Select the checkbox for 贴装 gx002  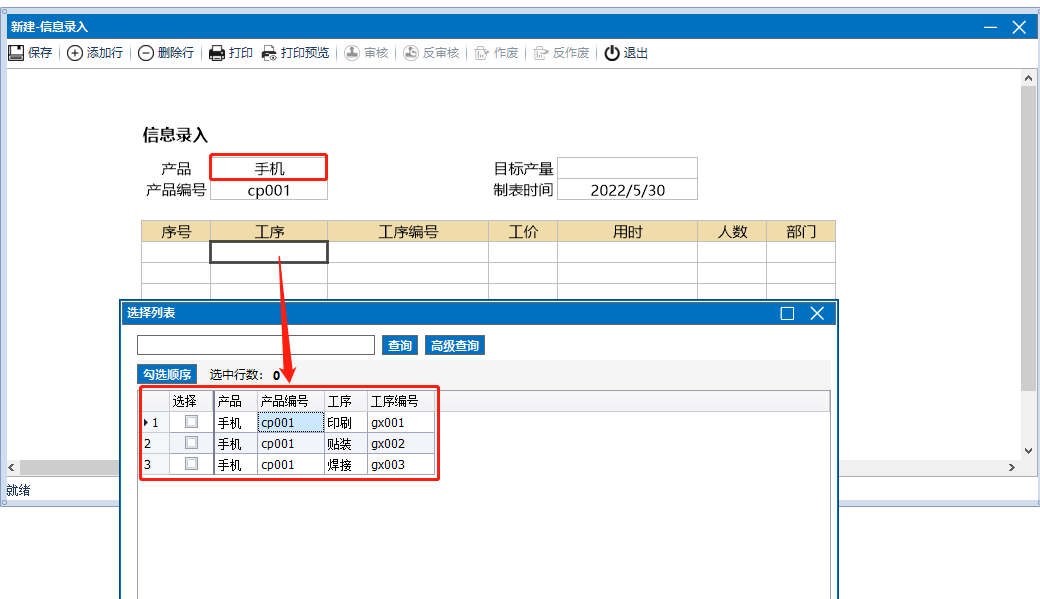191,443
